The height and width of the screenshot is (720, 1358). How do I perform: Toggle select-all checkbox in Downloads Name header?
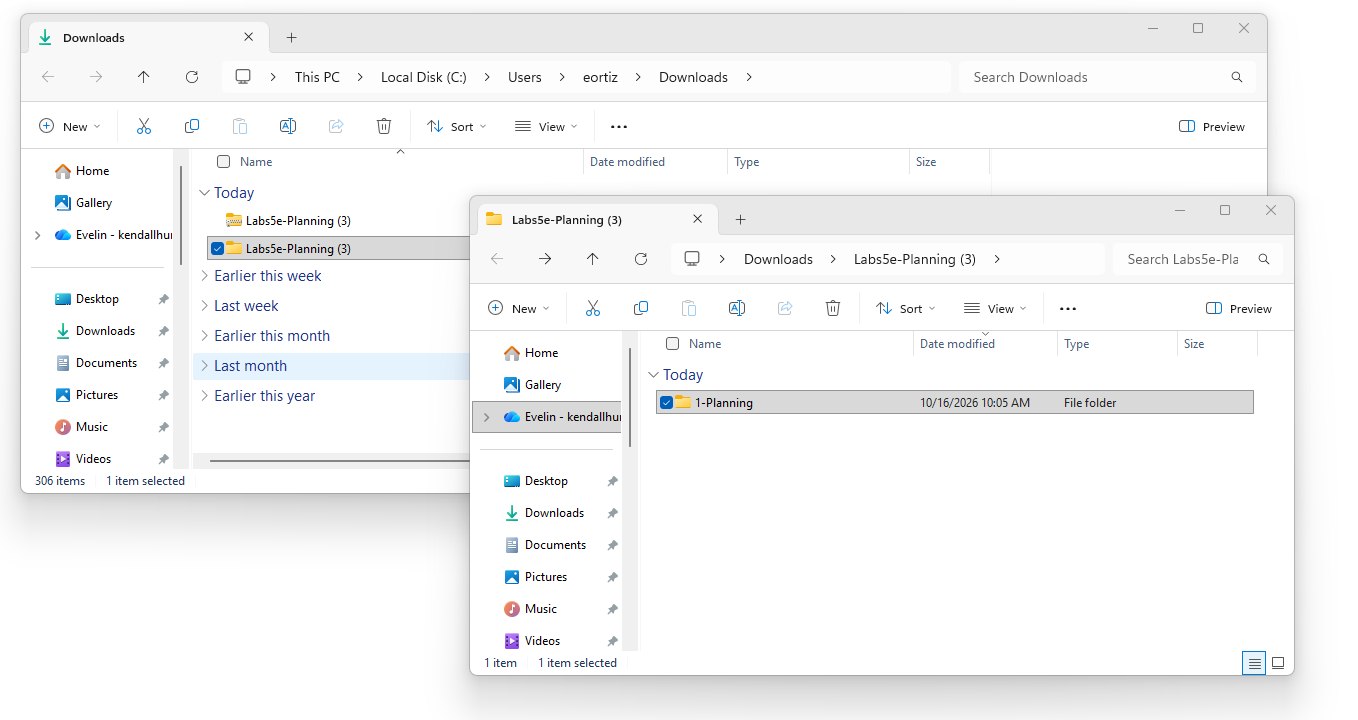(x=223, y=162)
